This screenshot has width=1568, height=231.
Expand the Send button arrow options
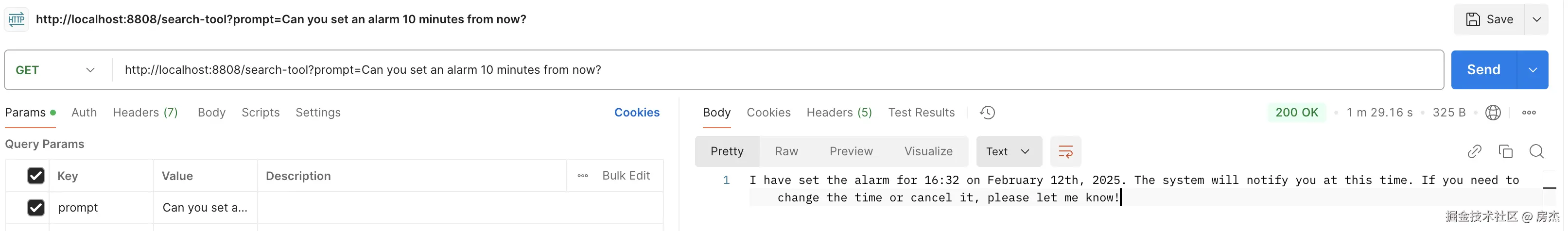point(1532,70)
